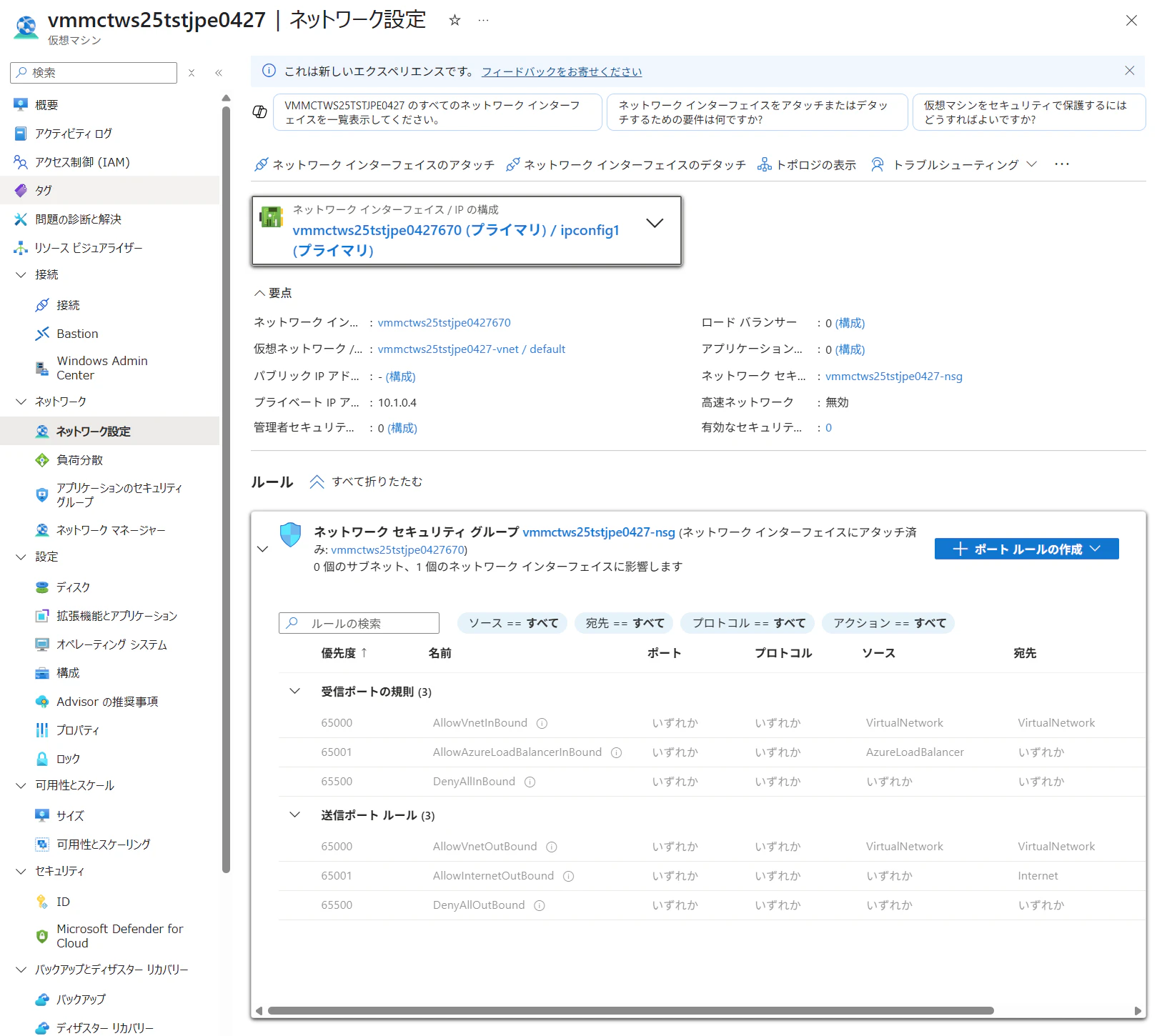Collapse the network security group panel chevron
The height and width of the screenshot is (1036, 1162).
pos(262,549)
